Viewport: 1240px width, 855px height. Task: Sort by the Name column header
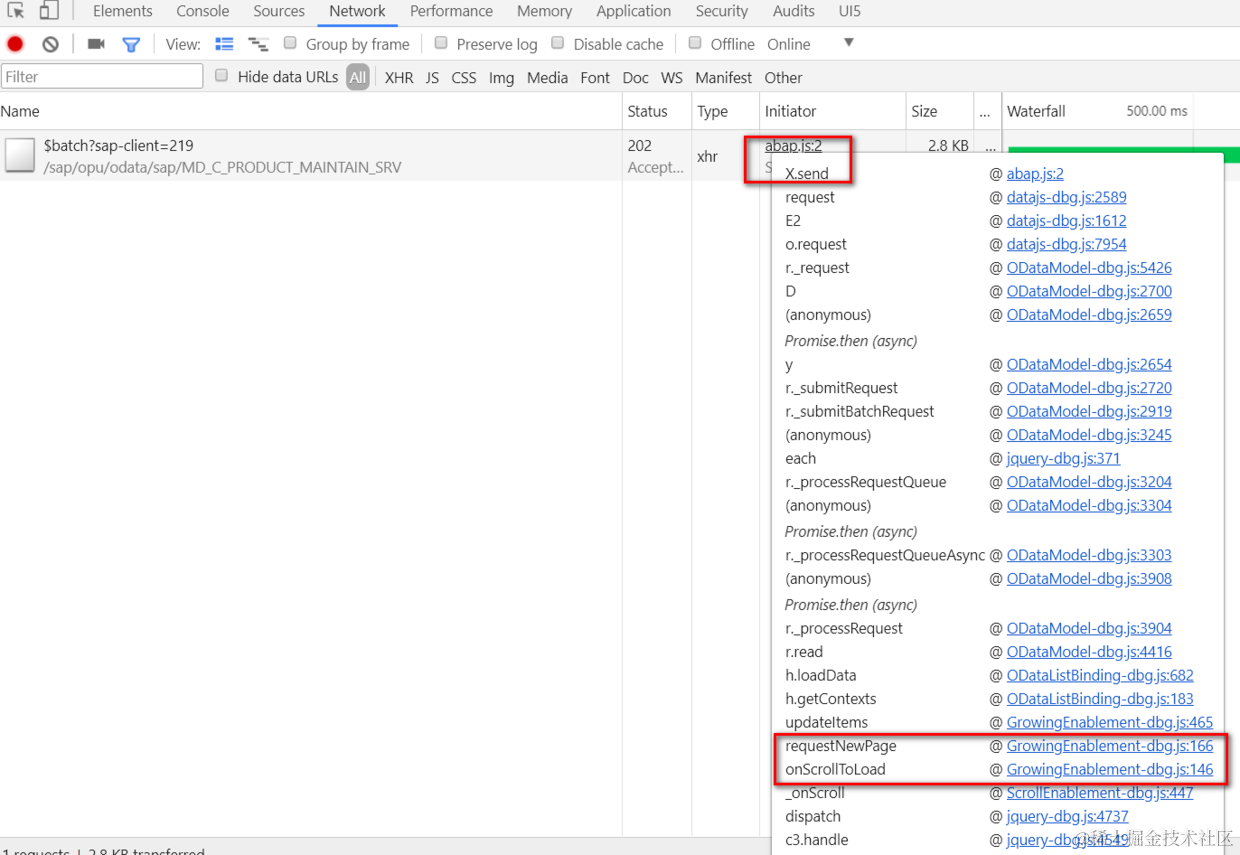[310, 111]
